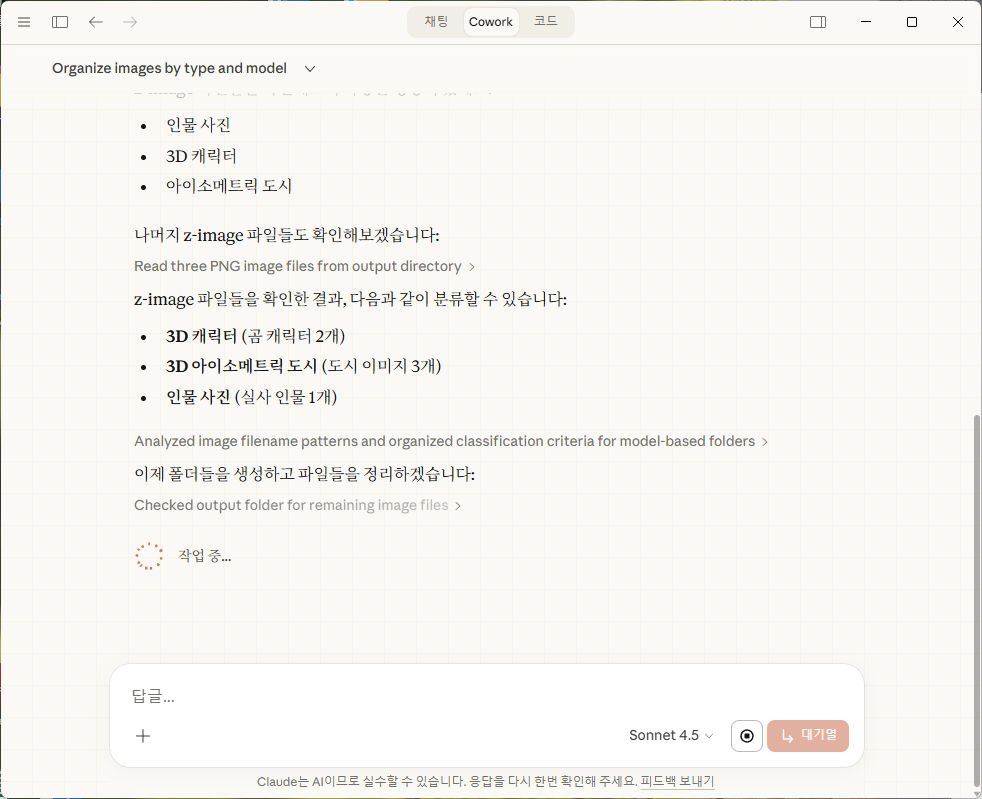Click the back arrow navigation icon
Image resolution: width=982 pixels, height=799 pixels.
point(95,22)
